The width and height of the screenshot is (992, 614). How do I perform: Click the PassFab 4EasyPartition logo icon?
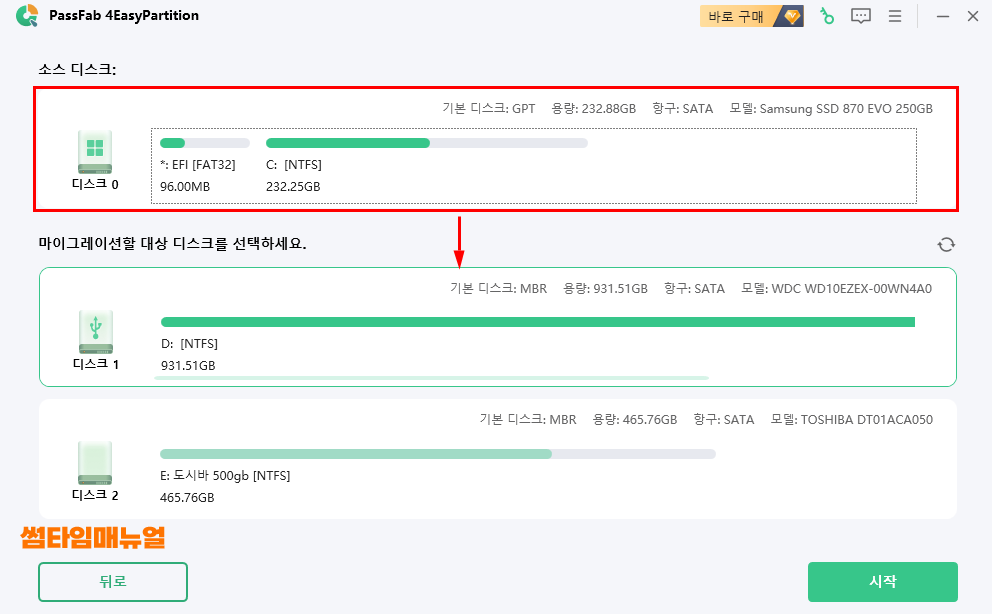click(x=27, y=16)
